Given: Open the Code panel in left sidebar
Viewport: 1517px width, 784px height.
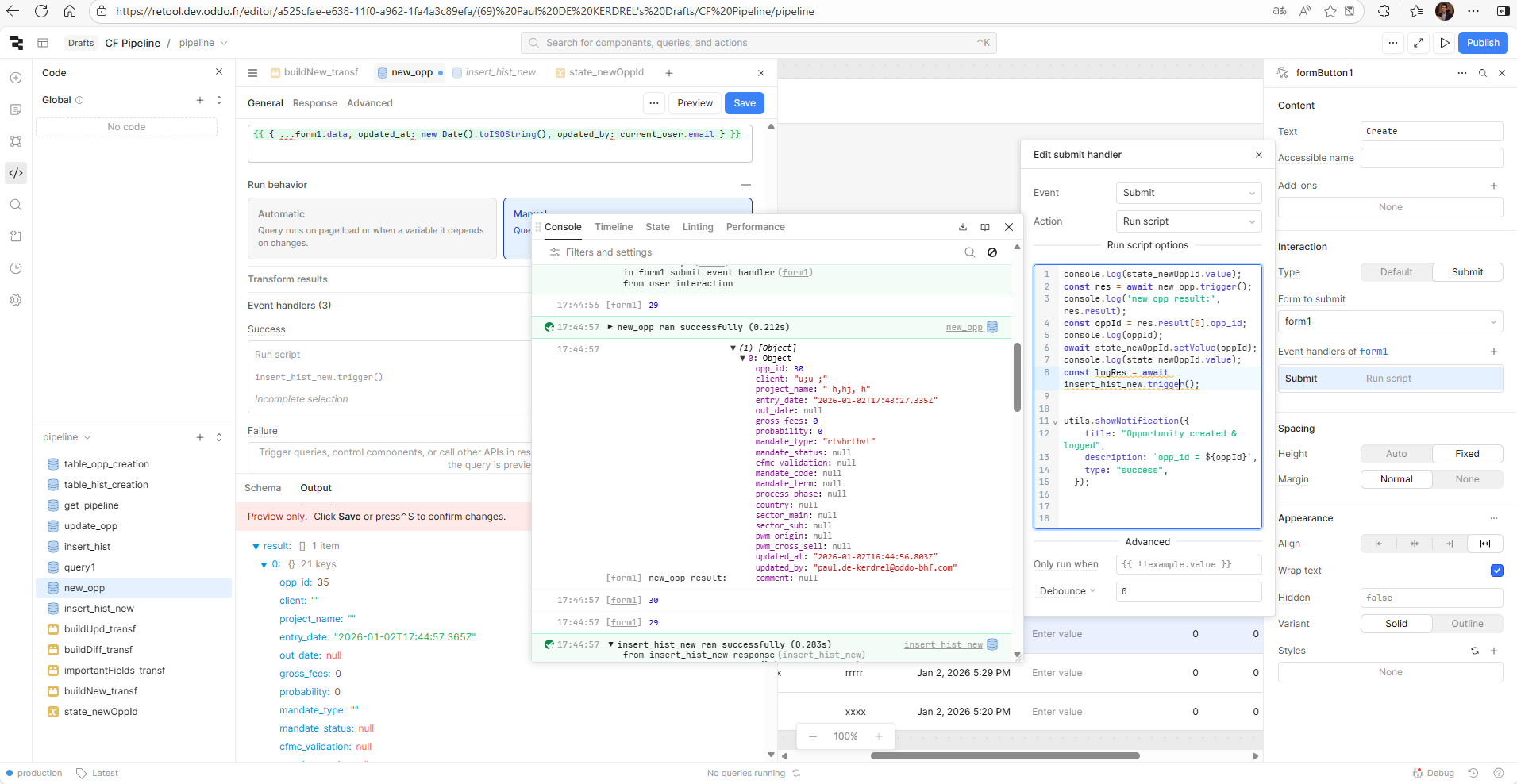Looking at the screenshot, I should point(16,173).
